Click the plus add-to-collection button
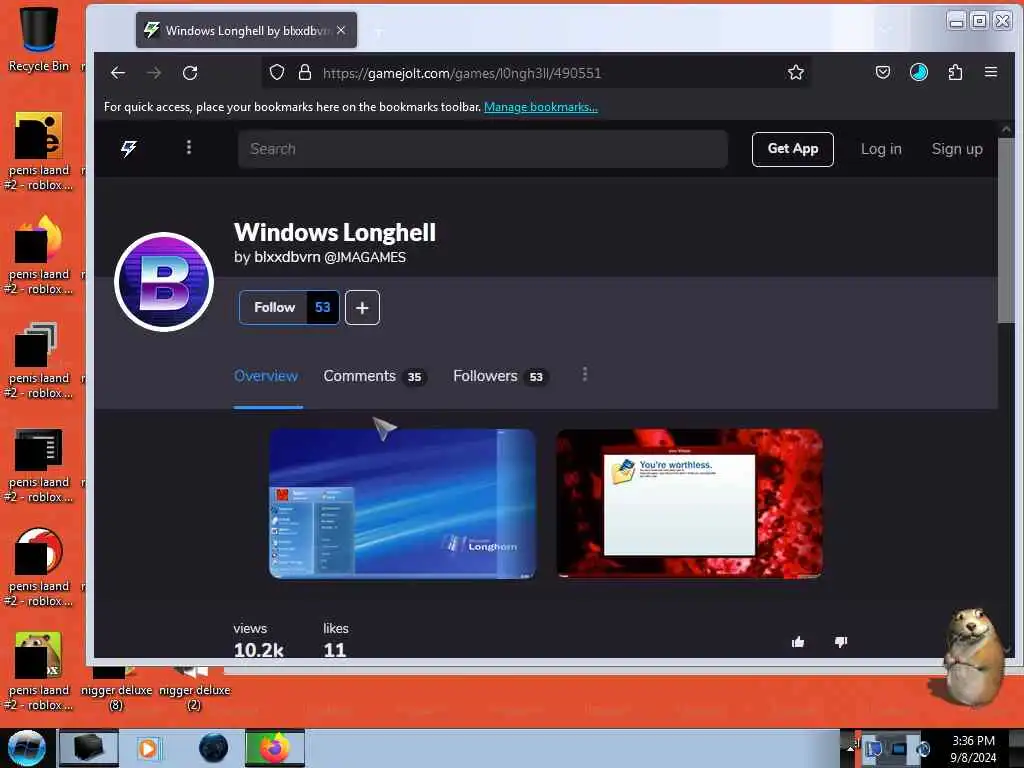Viewport: 1024px width, 768px height. (362, 308)
